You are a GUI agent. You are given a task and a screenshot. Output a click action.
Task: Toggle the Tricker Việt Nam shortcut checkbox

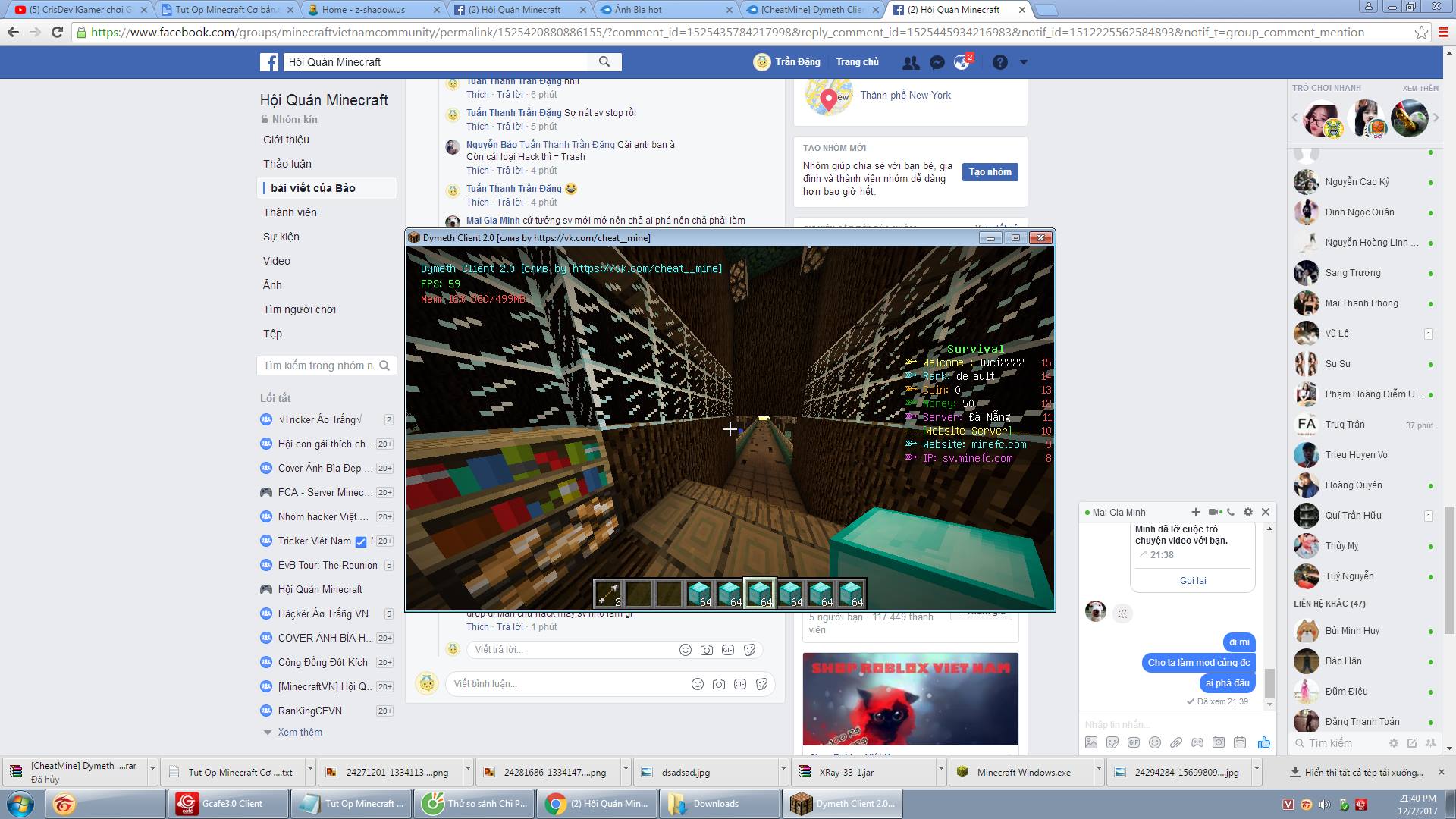pyautogui.click(x=361, y=541)
